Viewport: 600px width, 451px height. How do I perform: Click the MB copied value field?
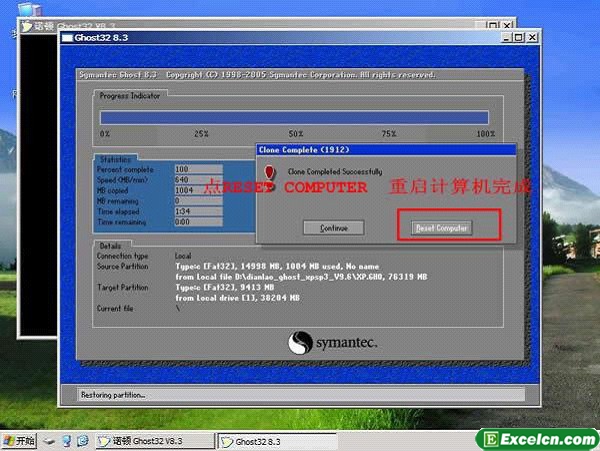click(197, 190)
